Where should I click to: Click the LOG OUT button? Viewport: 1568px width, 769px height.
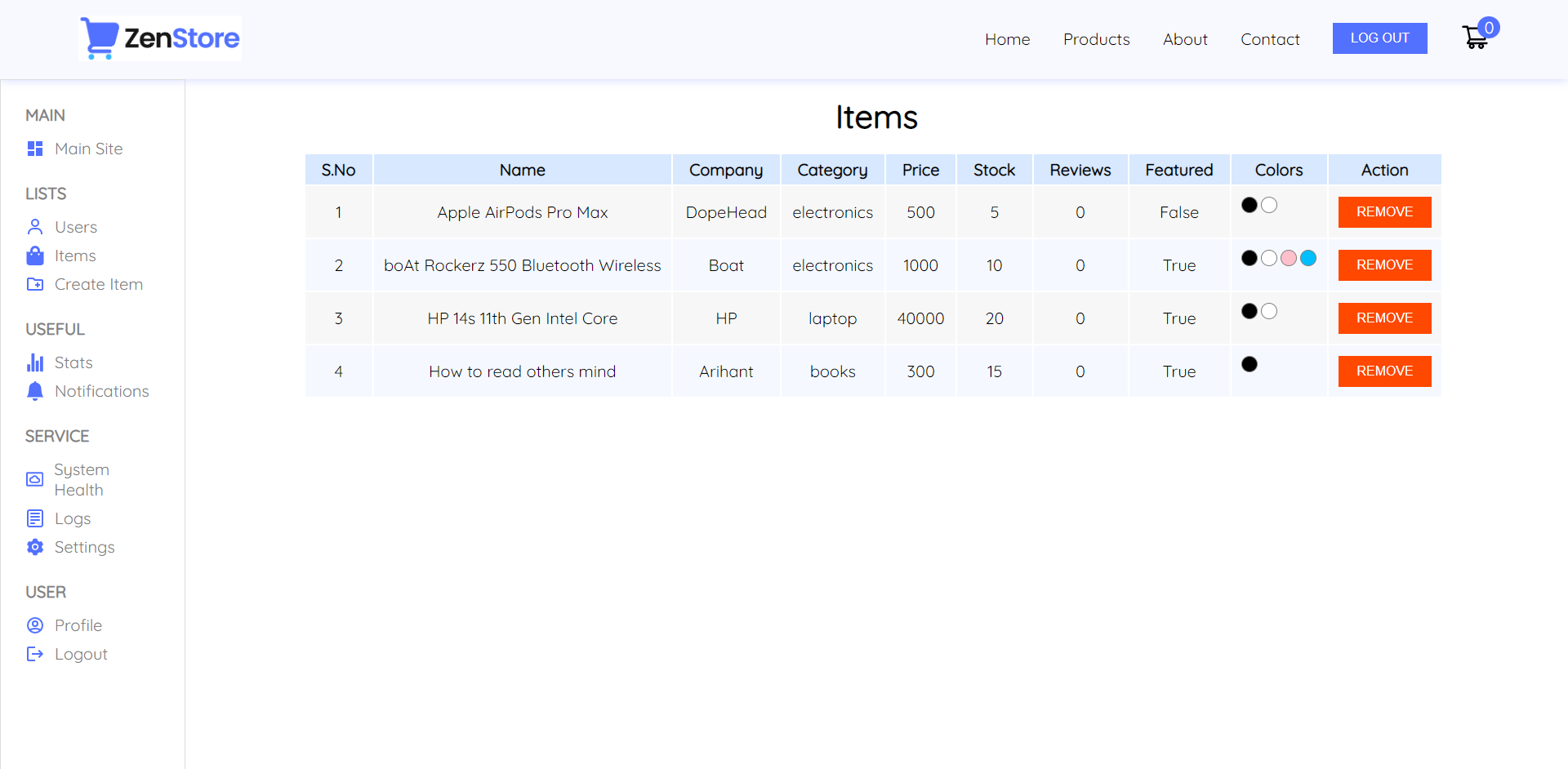[1379, 38]
